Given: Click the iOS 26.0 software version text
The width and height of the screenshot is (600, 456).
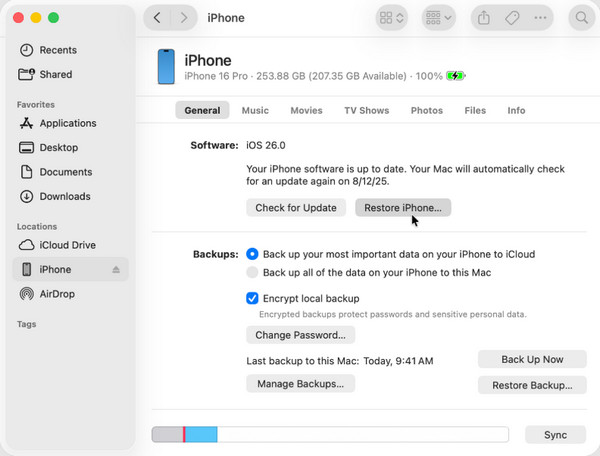Looking at the screenshot, I should [x=266, y=145].
